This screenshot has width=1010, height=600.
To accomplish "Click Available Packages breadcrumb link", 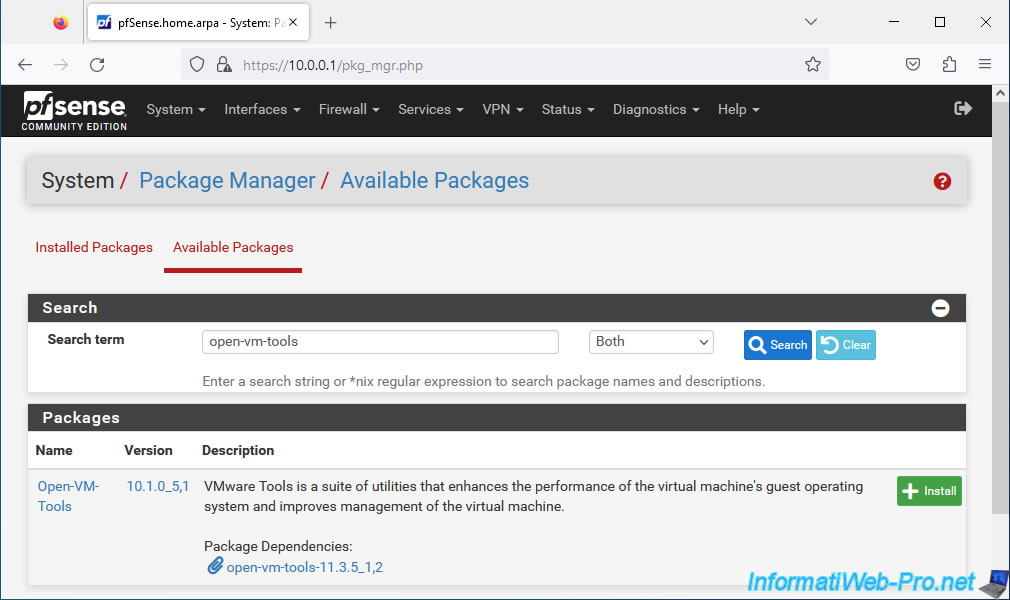I will [x=434, y=180].
